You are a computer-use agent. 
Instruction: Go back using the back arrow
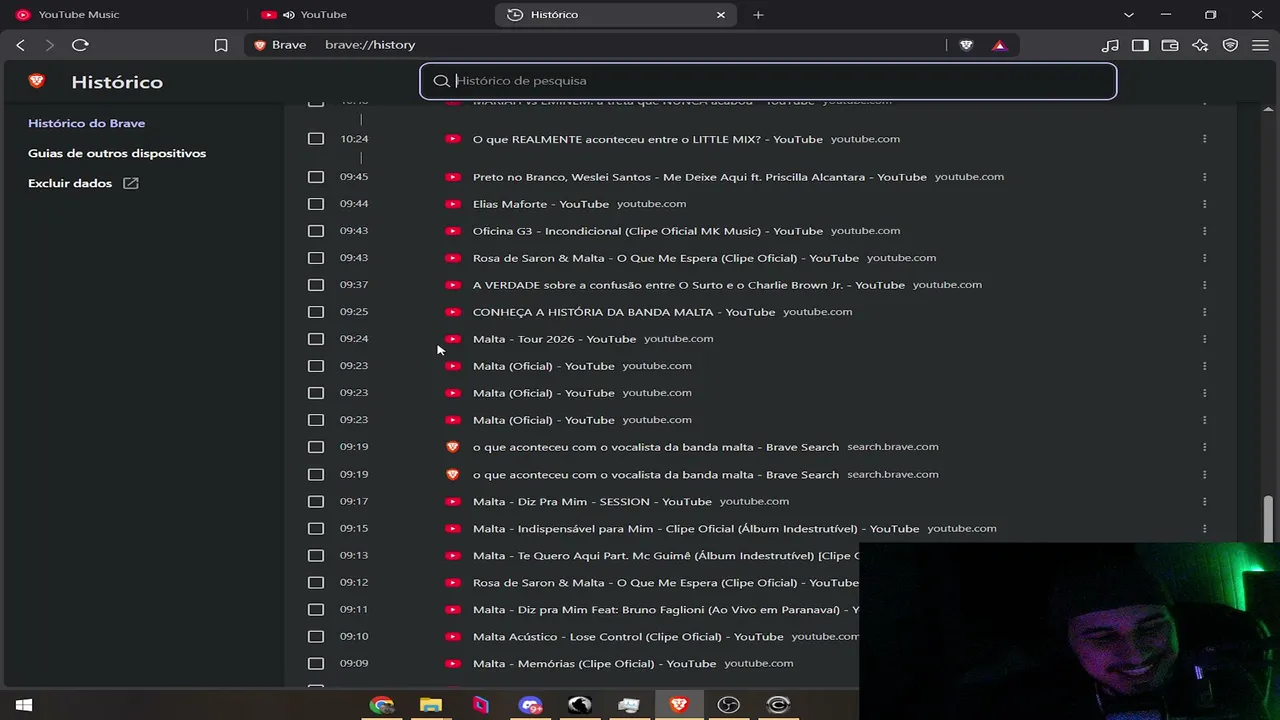pyautogui.click(x=20, y=45)
